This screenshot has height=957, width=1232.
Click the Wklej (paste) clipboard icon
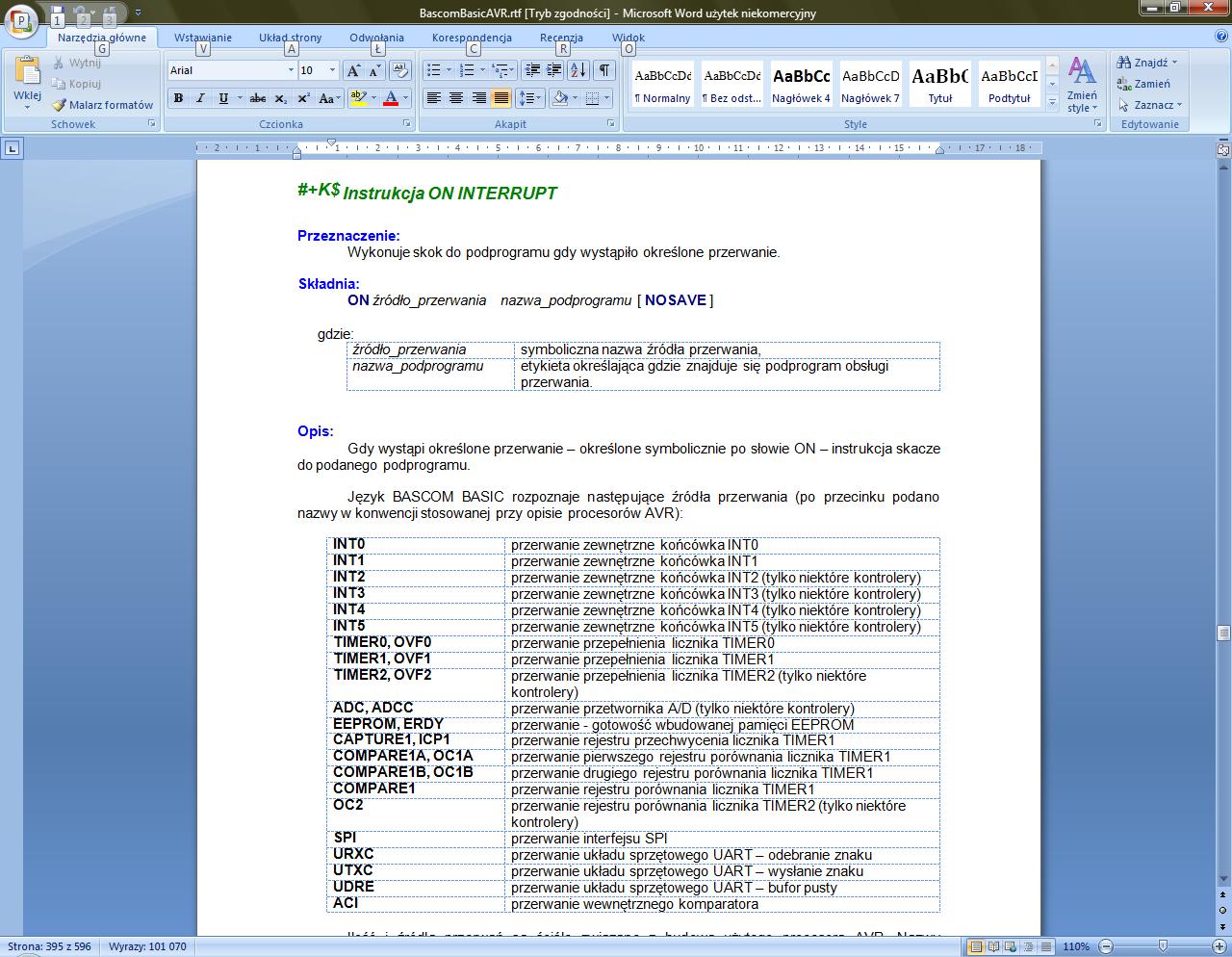(27, 71)
